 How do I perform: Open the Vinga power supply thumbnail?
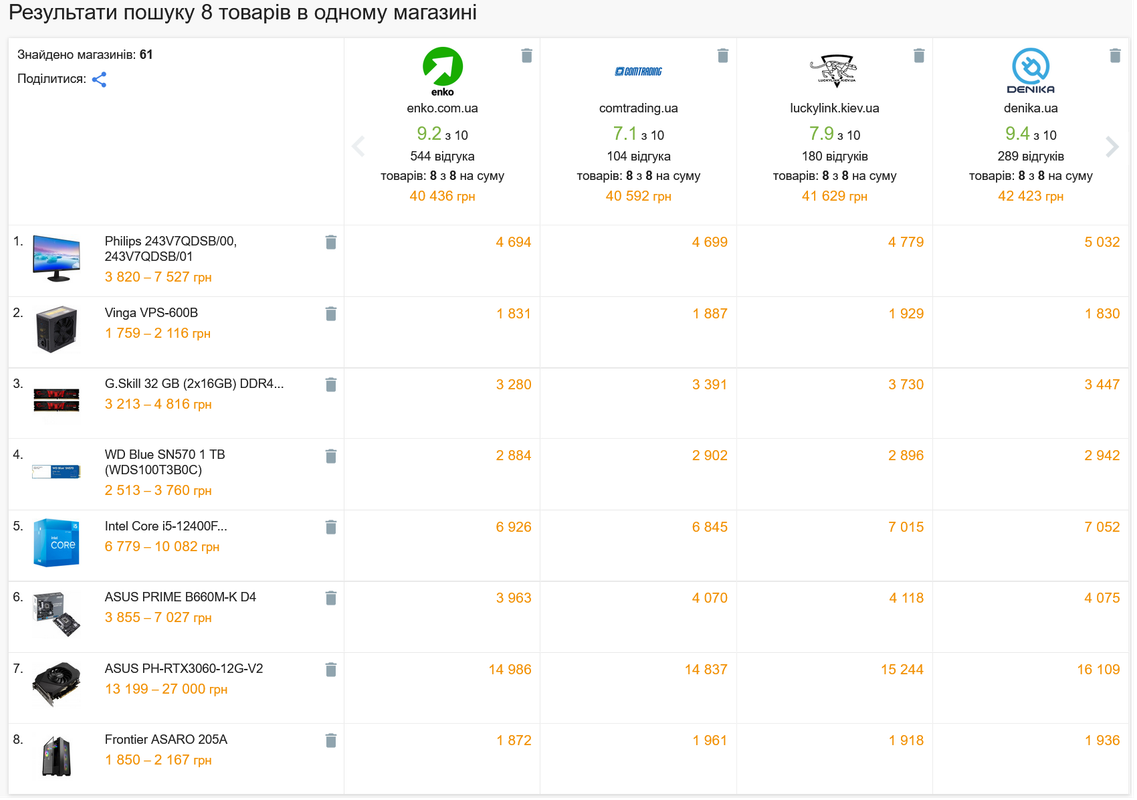pyautogui.click(x=57, y=331)
